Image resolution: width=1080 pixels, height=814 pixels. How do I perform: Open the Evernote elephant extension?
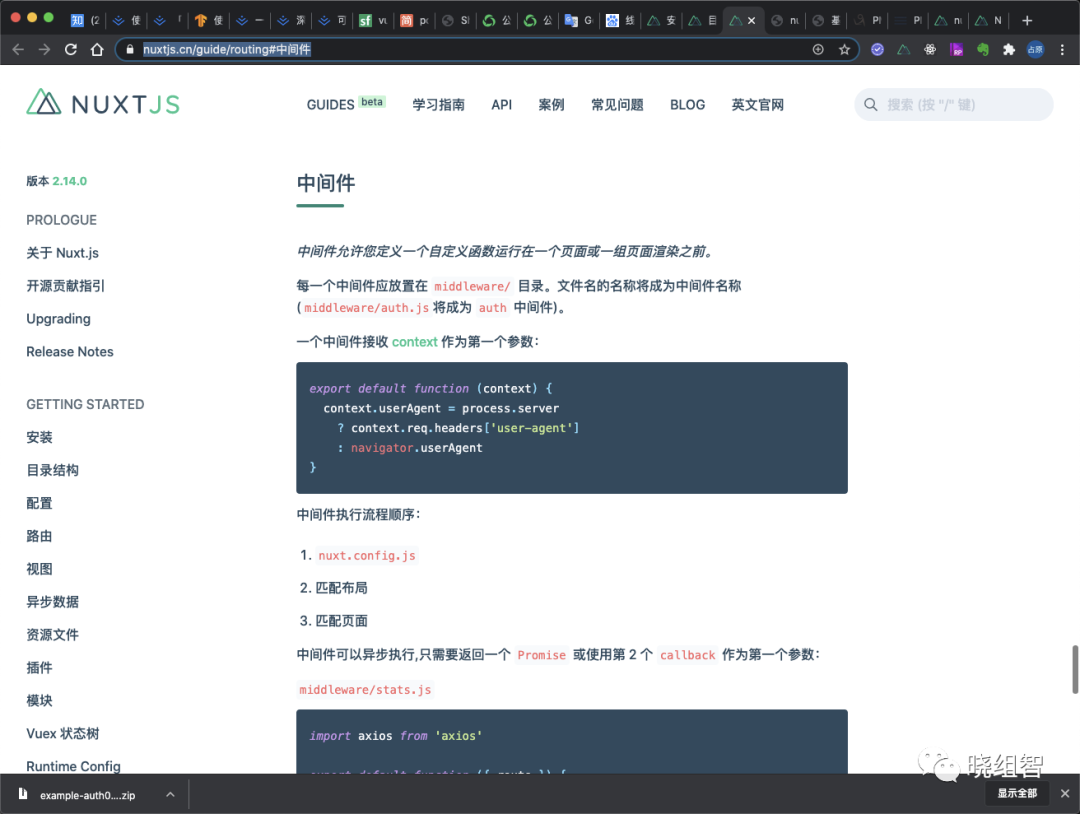983,50
